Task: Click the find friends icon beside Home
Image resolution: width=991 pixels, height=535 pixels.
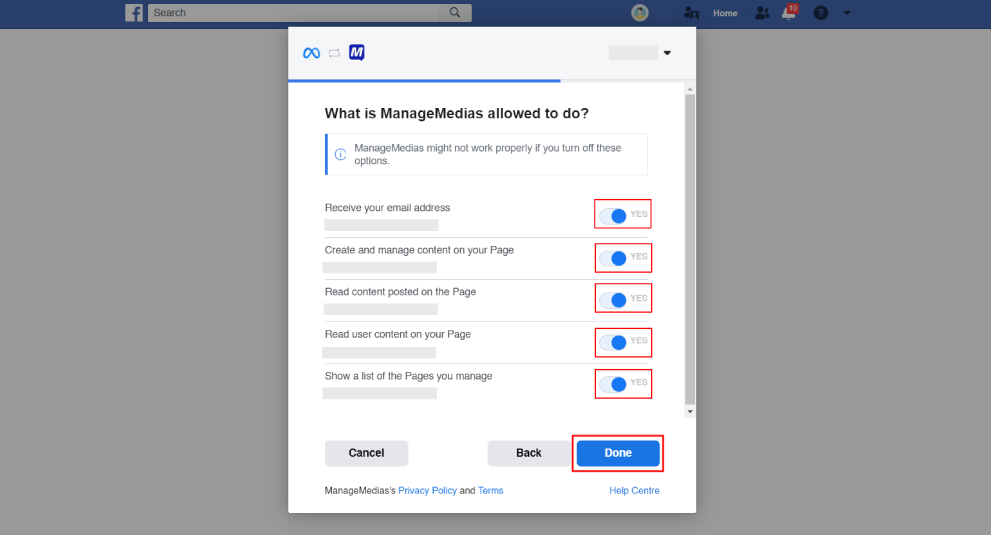Action: click(x=691, y=13)
